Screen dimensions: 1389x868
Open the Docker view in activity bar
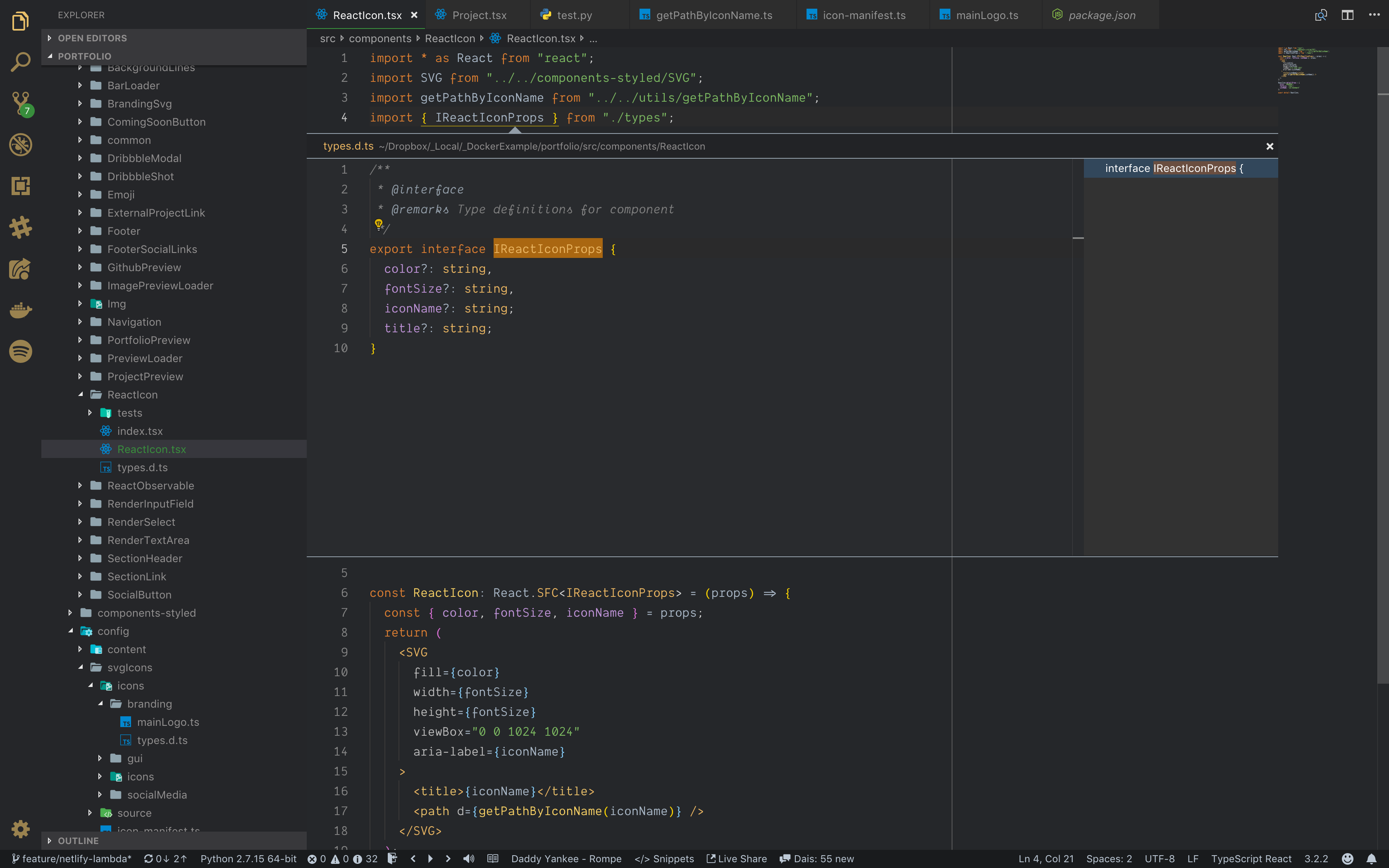tap(21, 310)
